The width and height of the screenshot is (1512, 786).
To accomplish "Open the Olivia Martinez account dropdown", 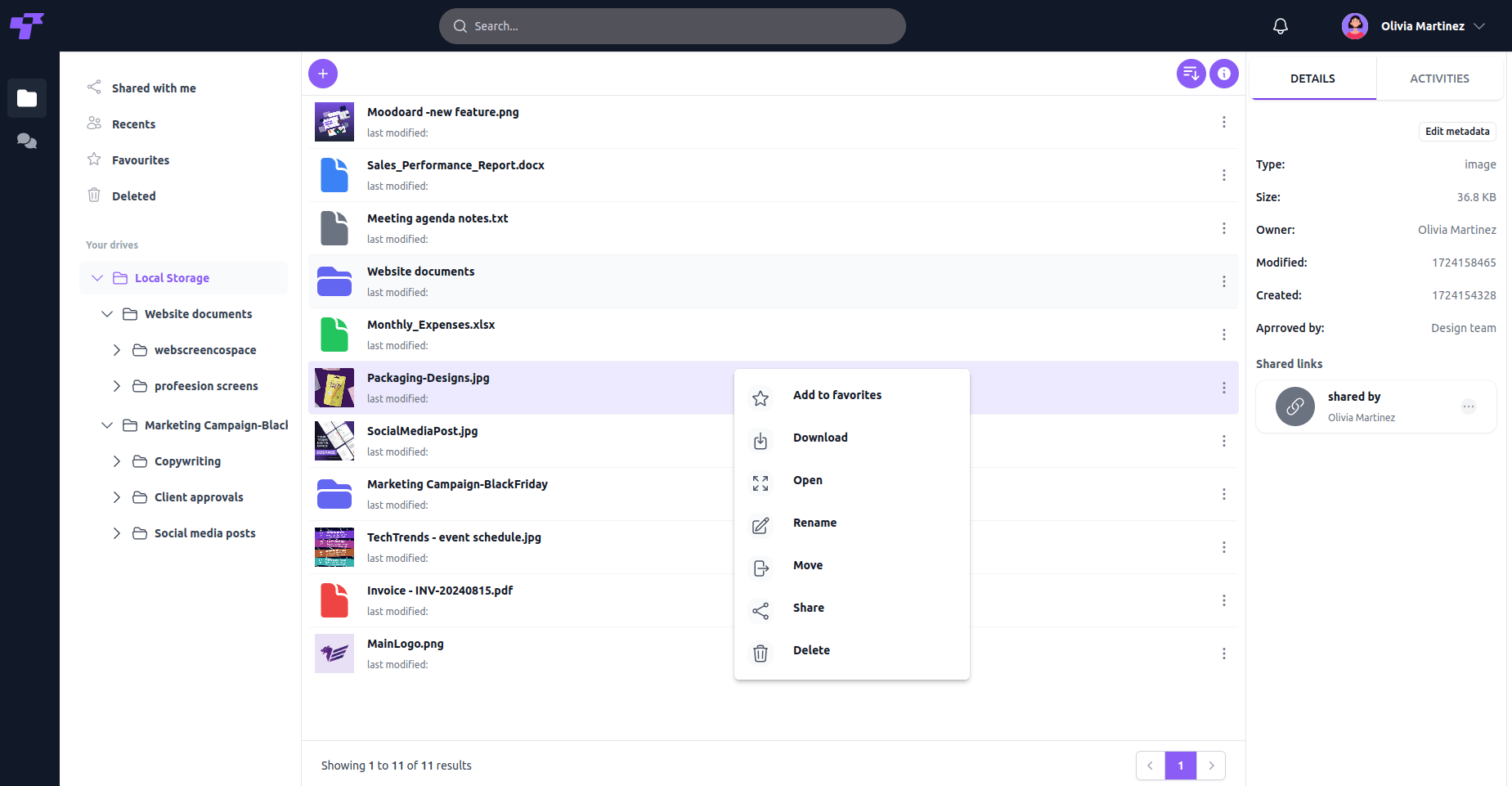I will coord(1480,25).
